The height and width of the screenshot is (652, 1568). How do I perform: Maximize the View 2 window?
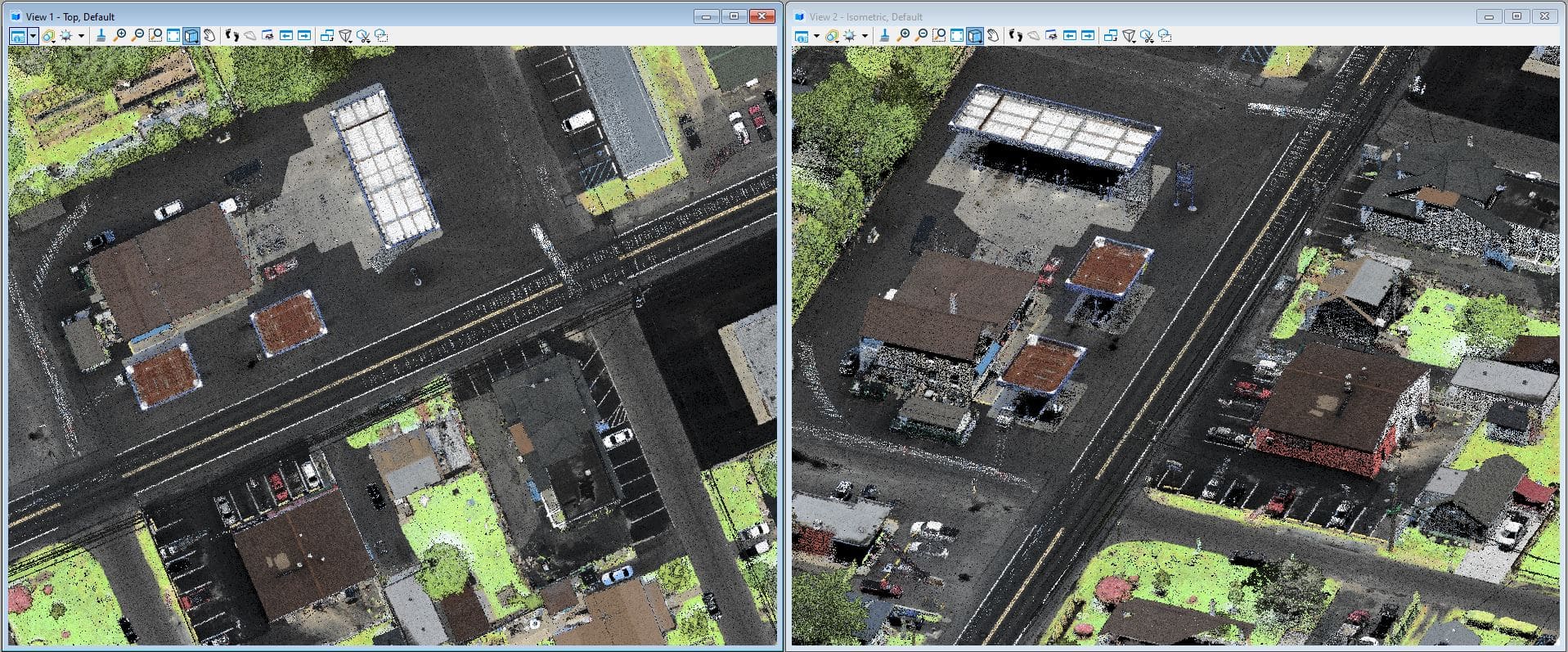(1516, 16)
